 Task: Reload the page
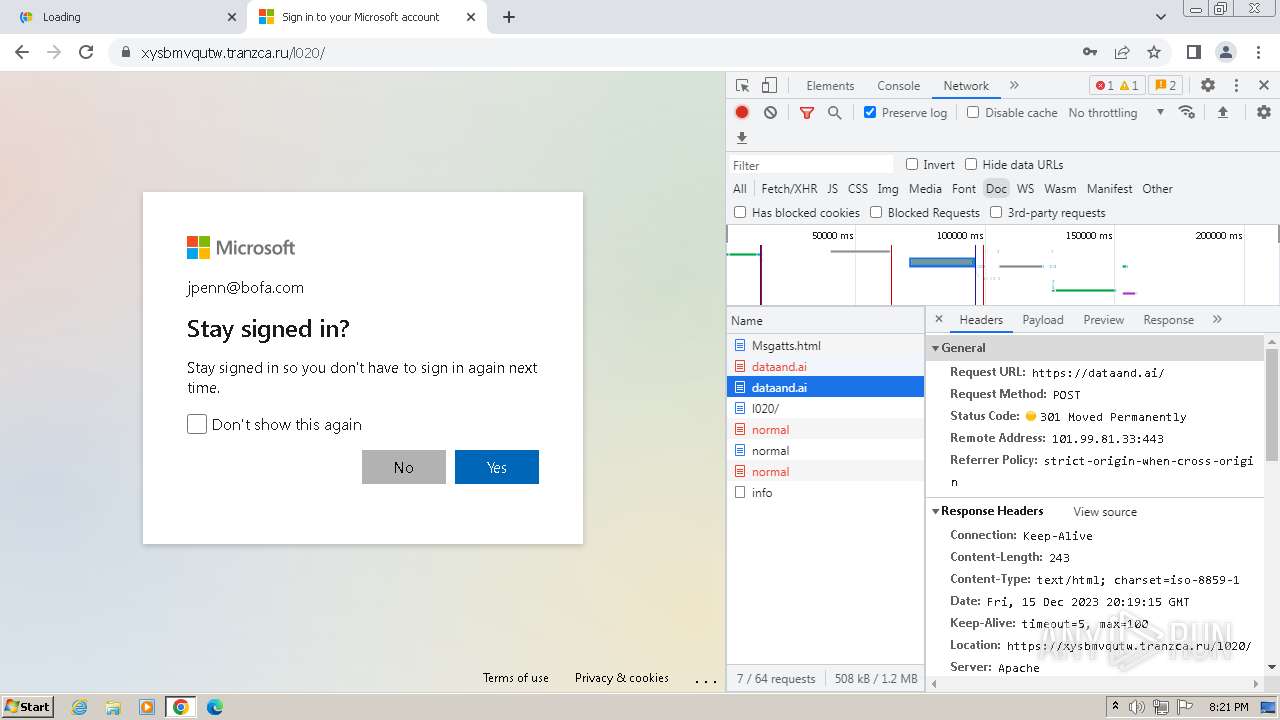pyautogui.click(x=86, y=52)
